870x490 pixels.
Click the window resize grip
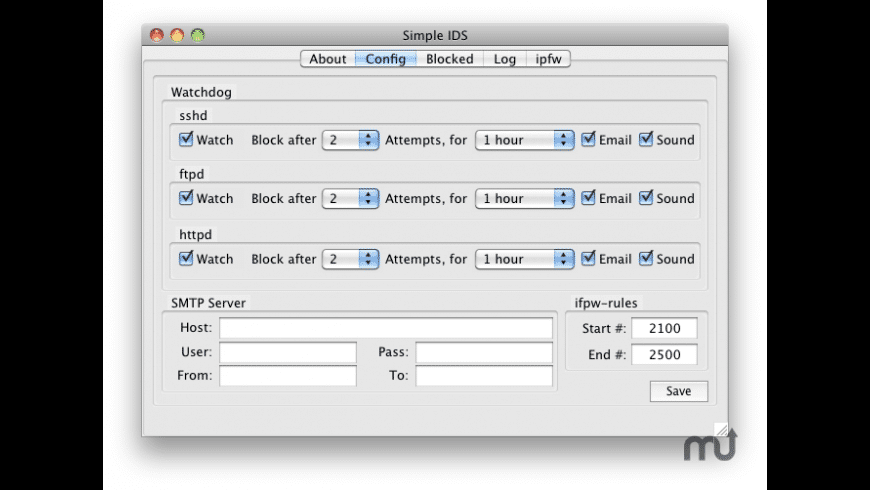click(721, 429)
